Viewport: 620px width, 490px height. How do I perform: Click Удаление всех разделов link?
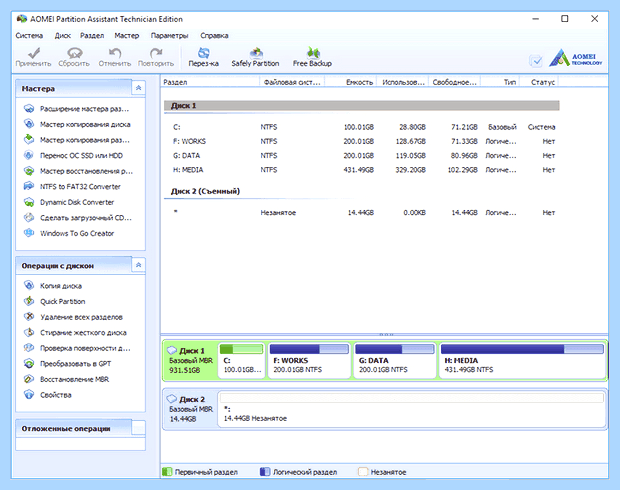point(81,317)
